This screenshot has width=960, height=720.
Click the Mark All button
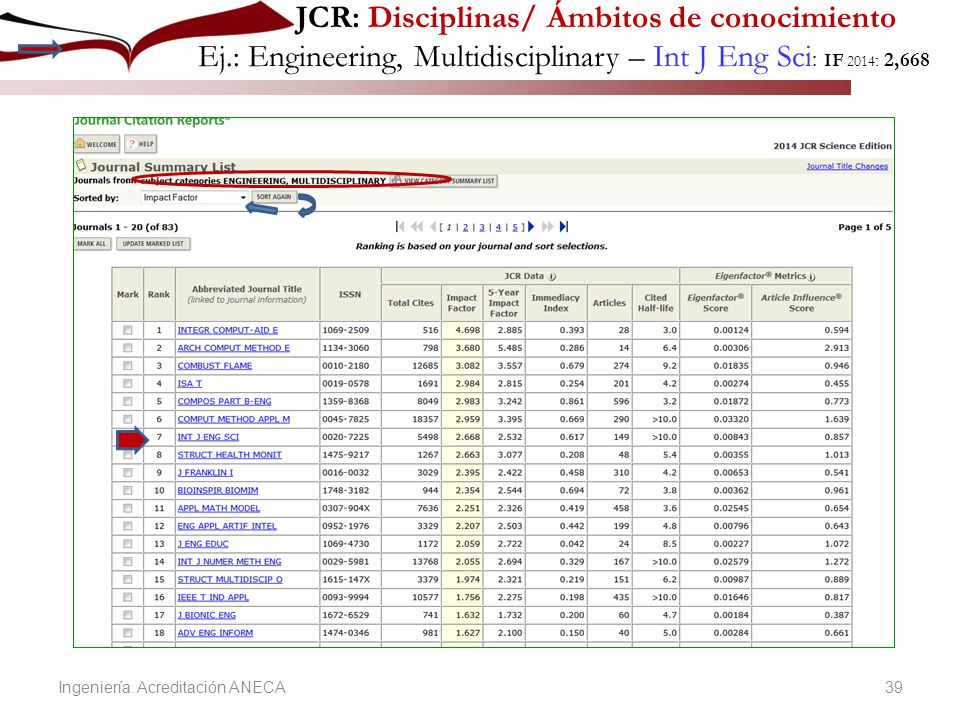(92, 244)
